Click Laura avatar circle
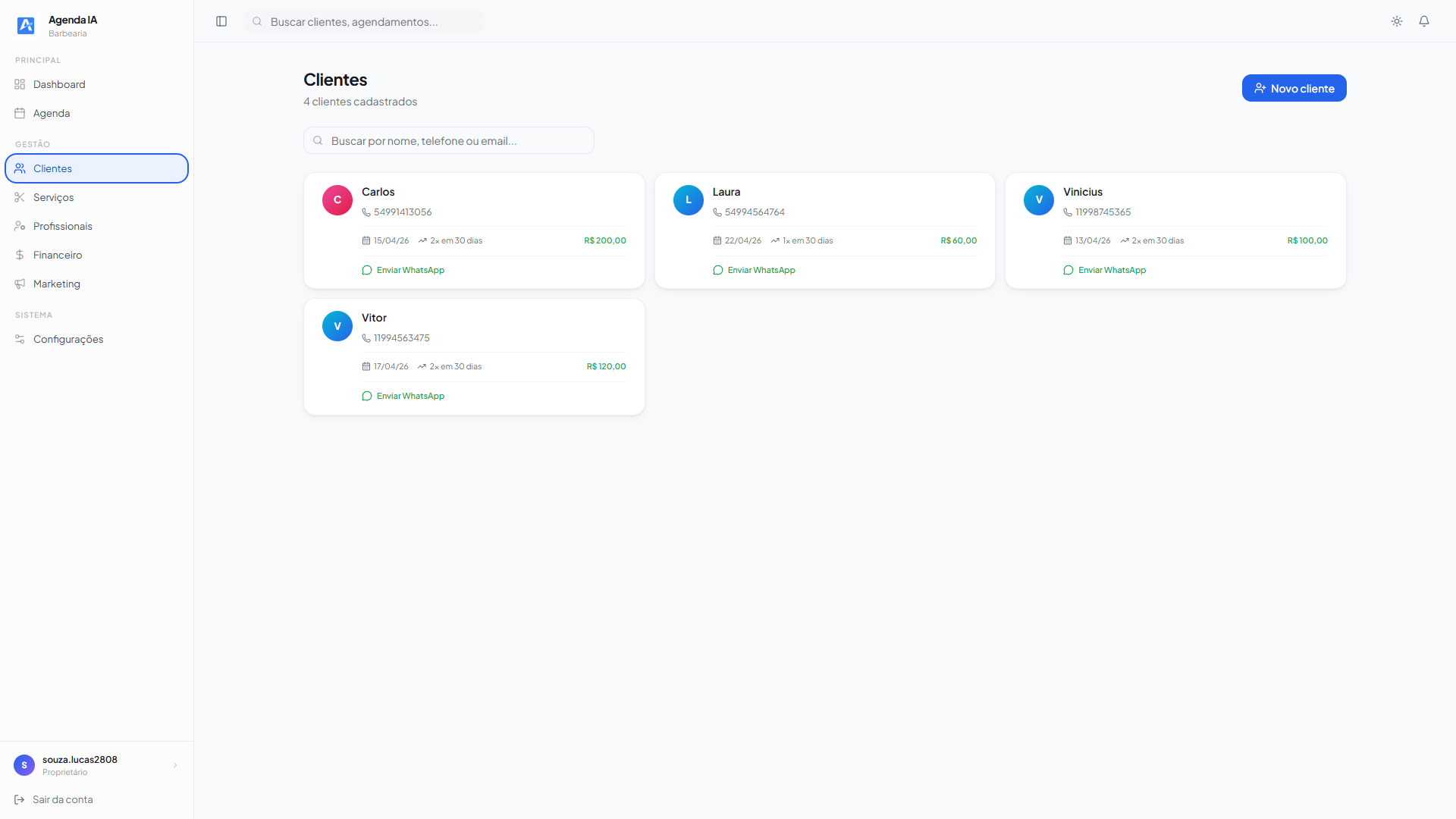Viewport: 1456px width, 819px height. click(x=689, y=200)
